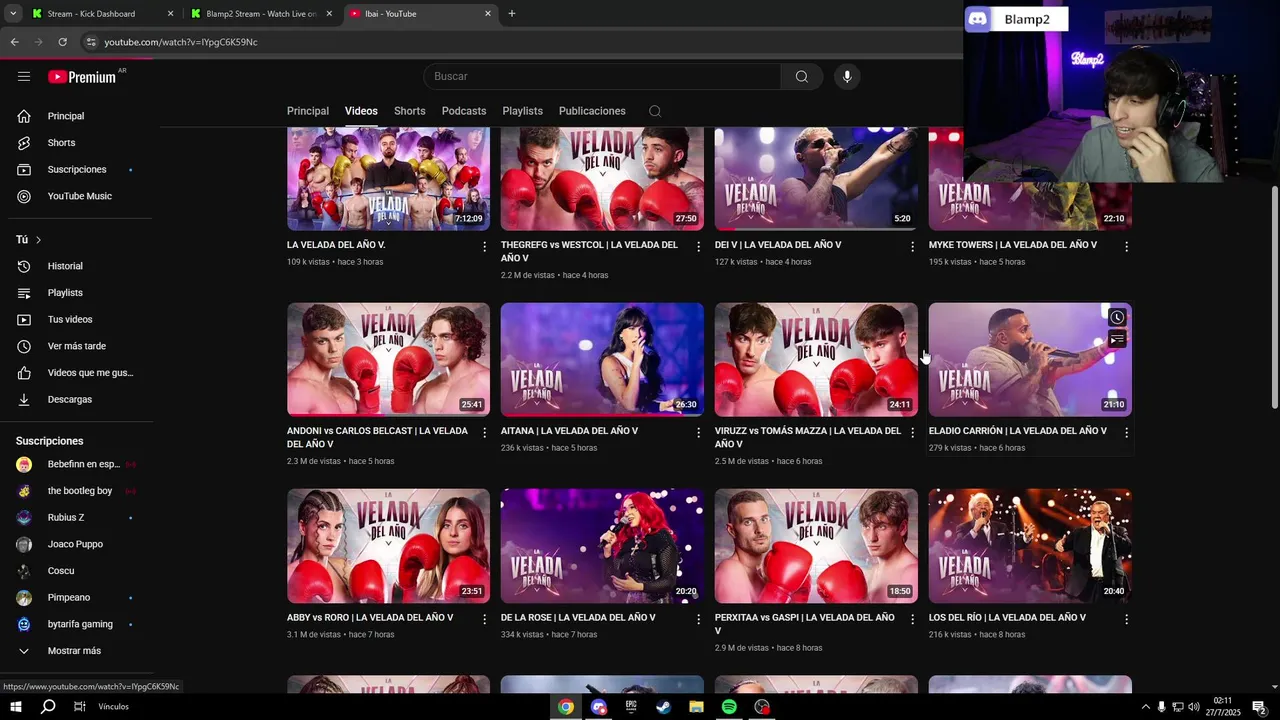Screen dimensions: 1280x720
Task: Open the Publicaciones channel tab
Action: (592, 111)
